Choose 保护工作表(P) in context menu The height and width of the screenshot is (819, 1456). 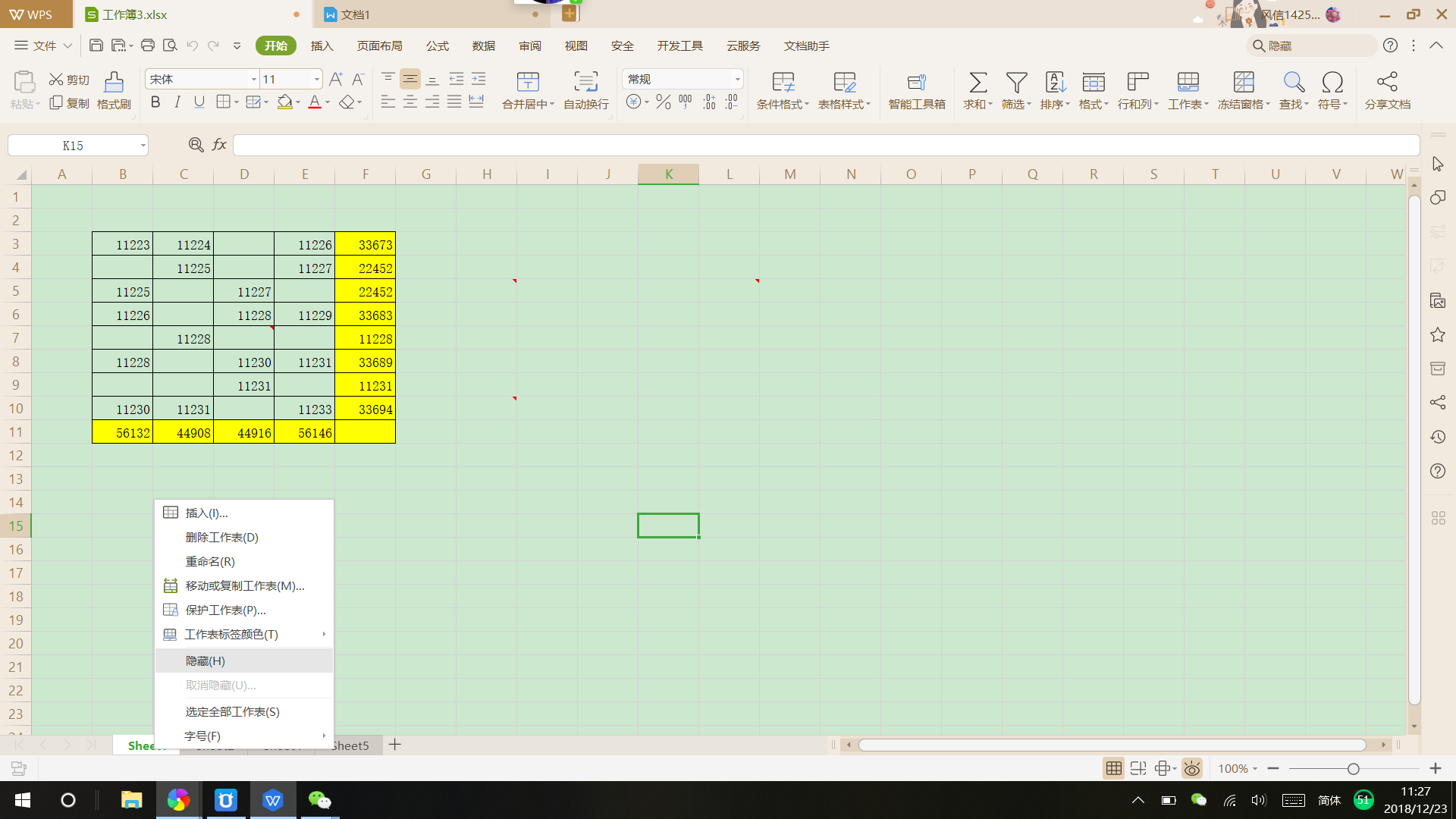click(x=244, y=610)
